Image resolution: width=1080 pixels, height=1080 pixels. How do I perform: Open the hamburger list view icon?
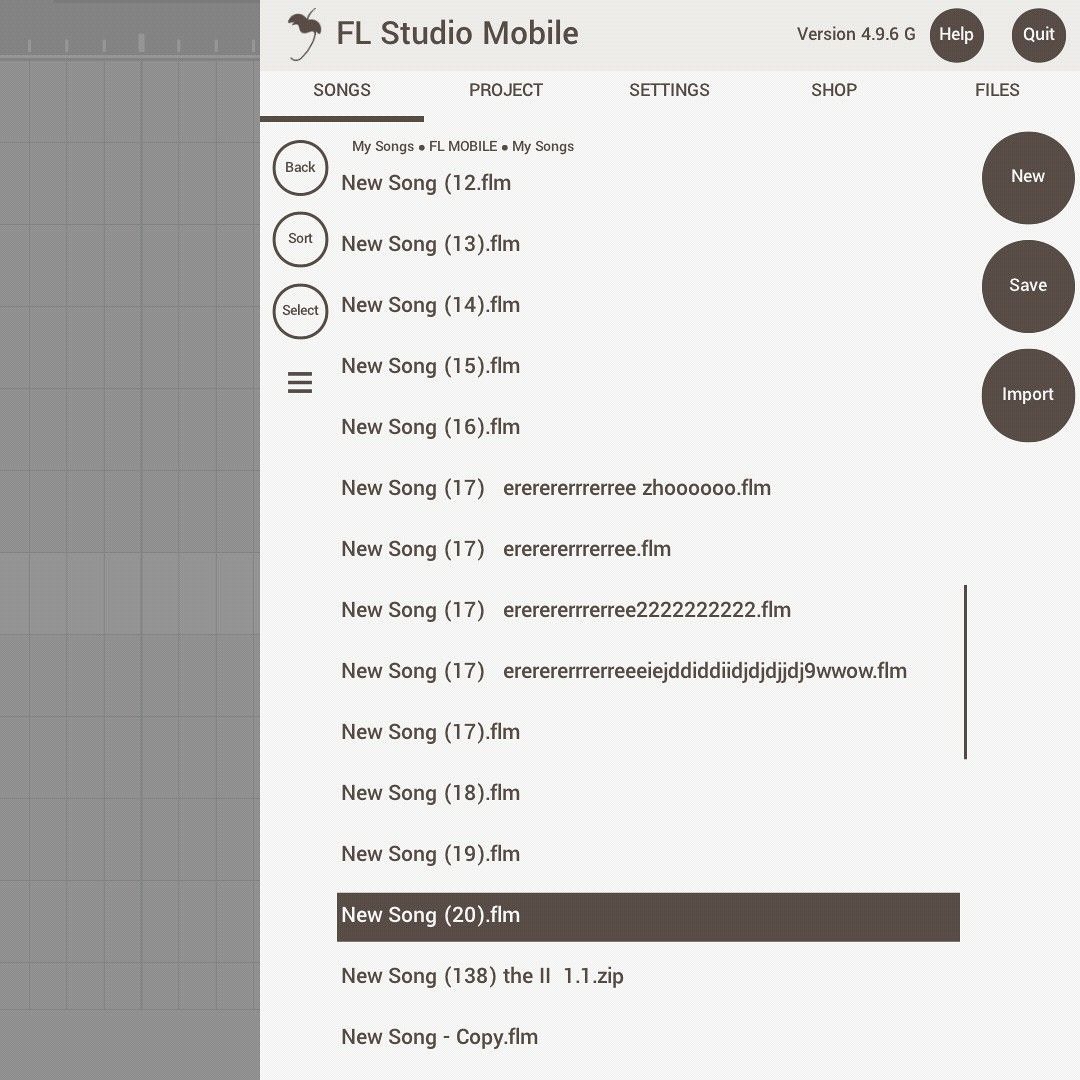click(x=300, y=382)
